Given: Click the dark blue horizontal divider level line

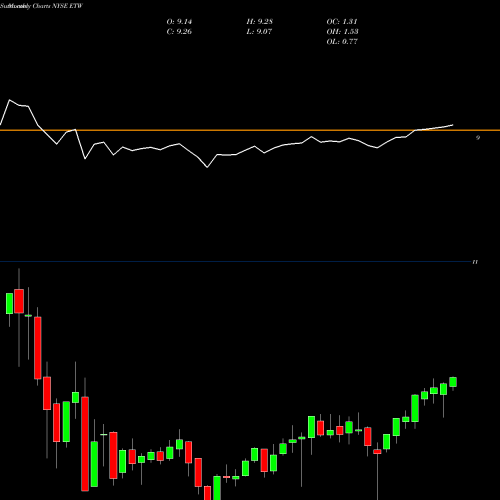Looking at the screenshot, I should pyautogui.click(x=235, y=262).
